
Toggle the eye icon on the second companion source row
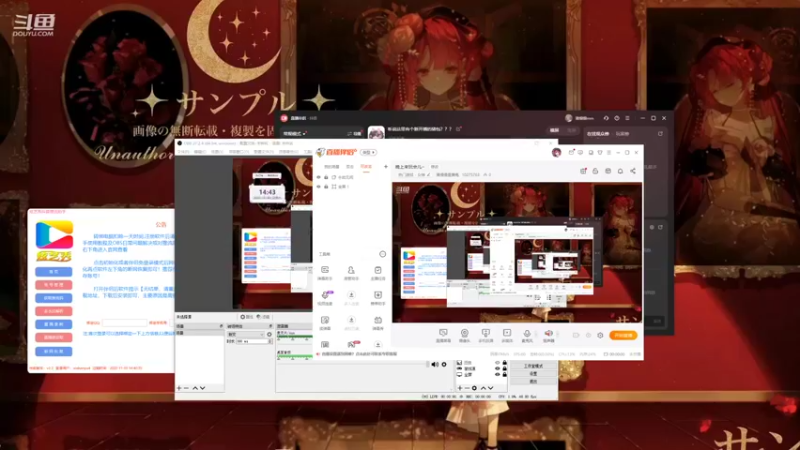tap(319, 187)
